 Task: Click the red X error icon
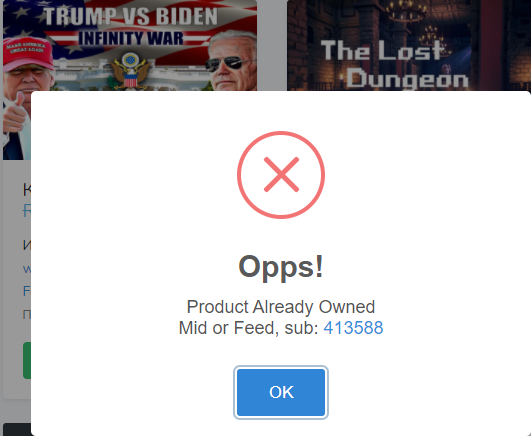(x=281, y=175)
